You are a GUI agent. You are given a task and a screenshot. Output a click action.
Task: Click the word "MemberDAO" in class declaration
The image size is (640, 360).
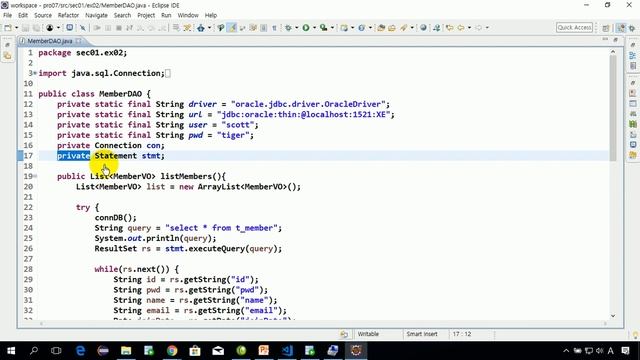[x=120, y=94]
